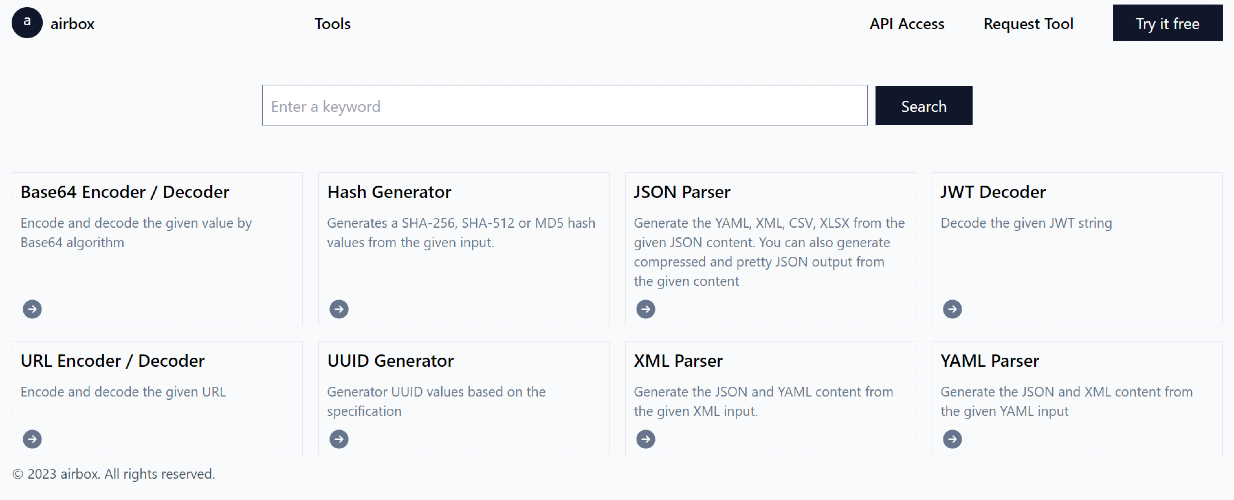Open URL Encoder / Decoder arrow icon
Screen dimensions: 1234x500
[x=32, y=438]
